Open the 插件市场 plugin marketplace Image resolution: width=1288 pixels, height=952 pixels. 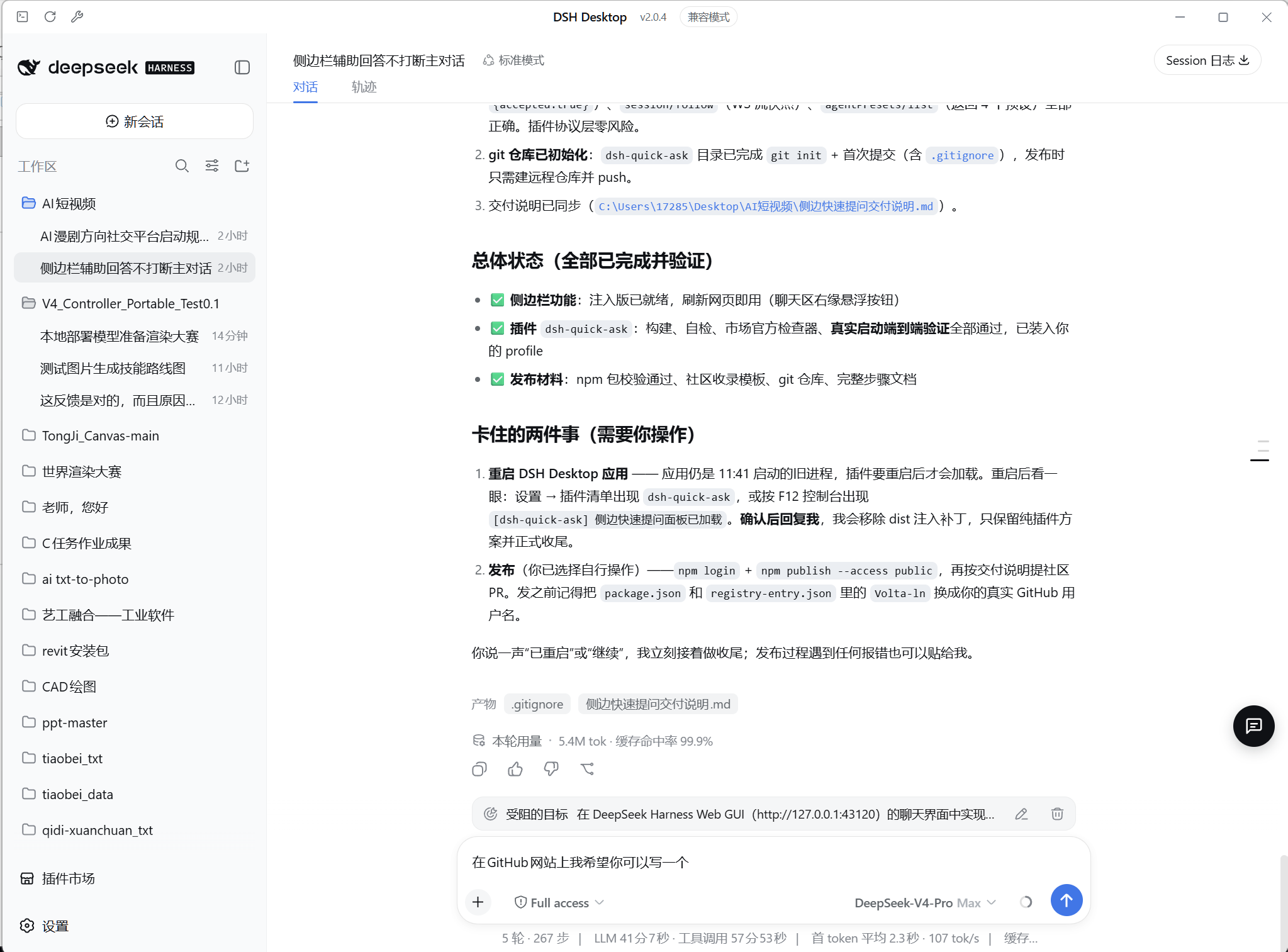(58, 878)
